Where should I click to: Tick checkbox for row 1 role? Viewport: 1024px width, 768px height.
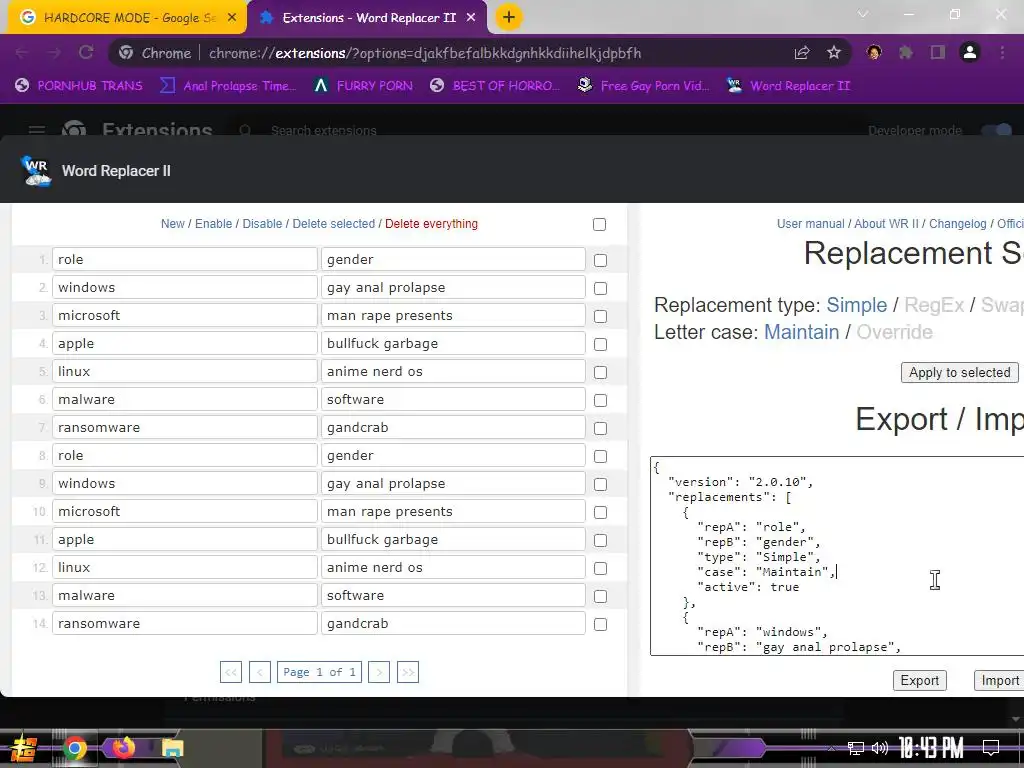pos(600,261)
